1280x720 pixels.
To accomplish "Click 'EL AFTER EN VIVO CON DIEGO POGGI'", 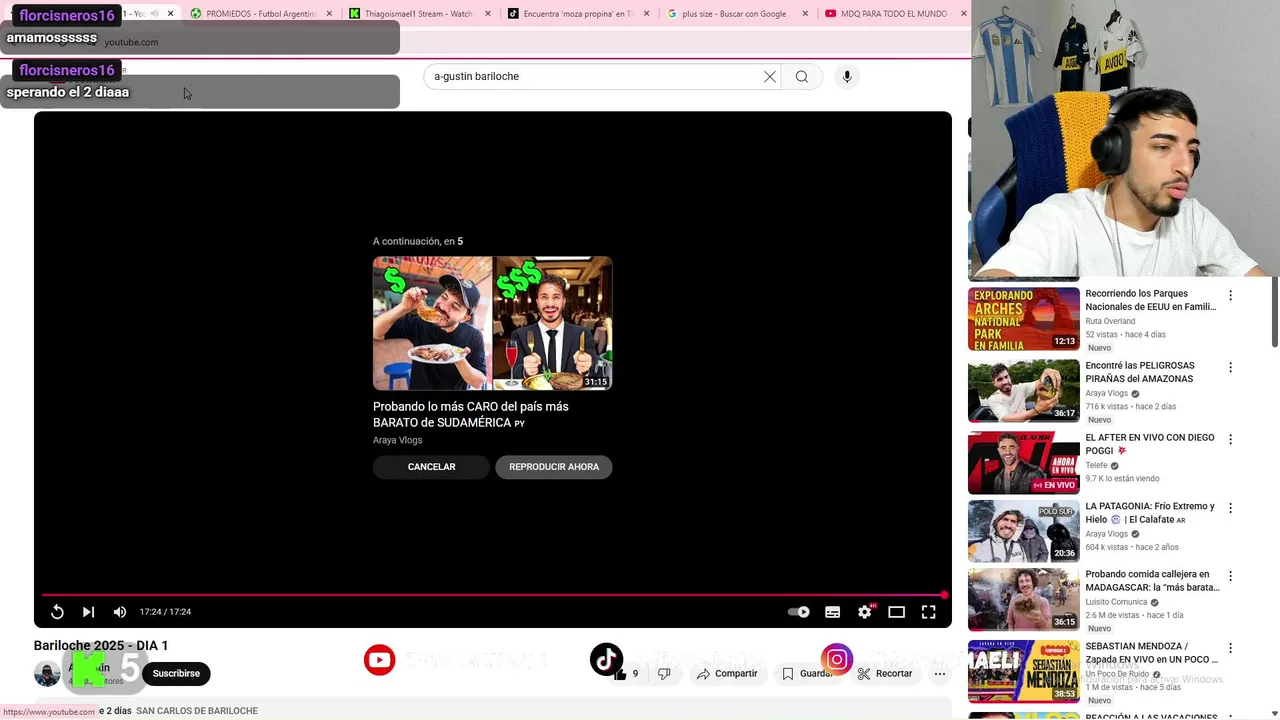I will click(1150, 444).
